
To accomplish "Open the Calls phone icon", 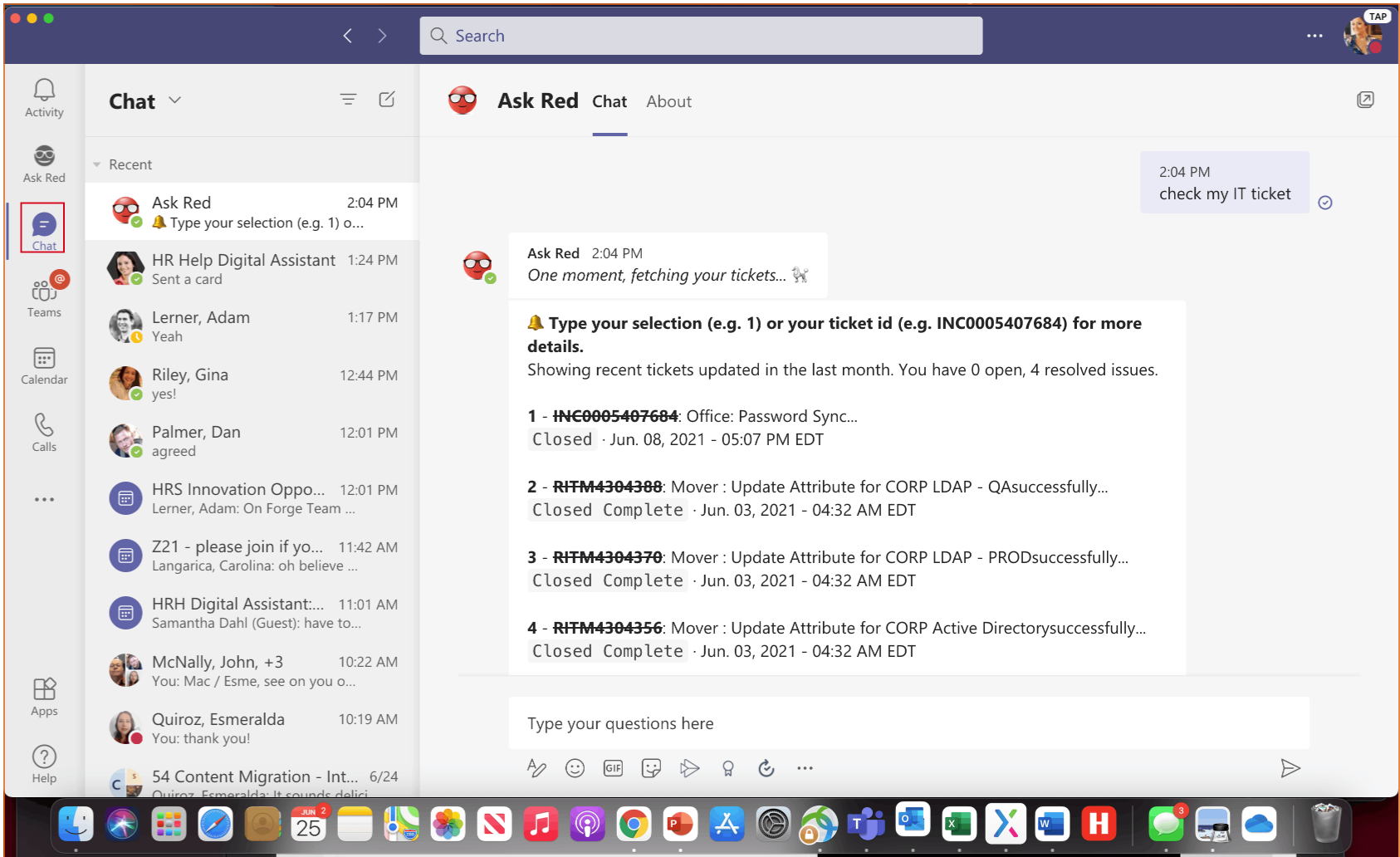I will tap(44, 432).
